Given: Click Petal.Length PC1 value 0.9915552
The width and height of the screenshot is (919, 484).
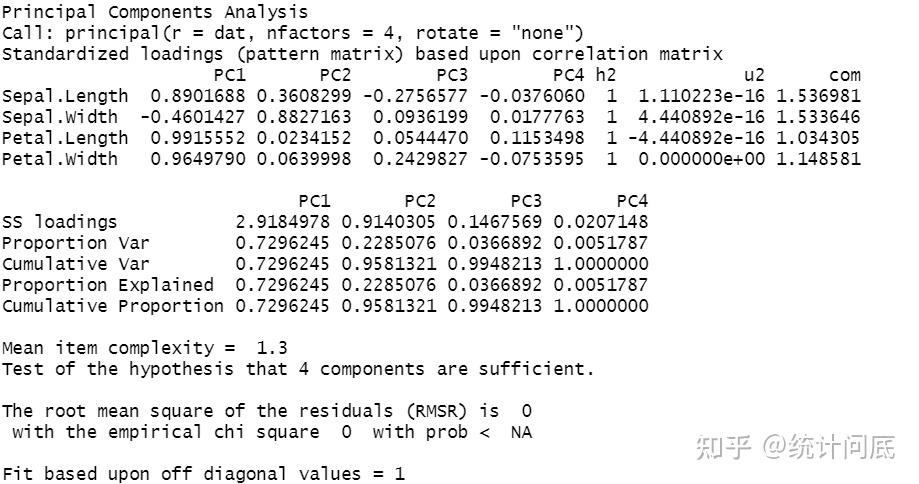Looking at the screenshot, I should [198, 138].
